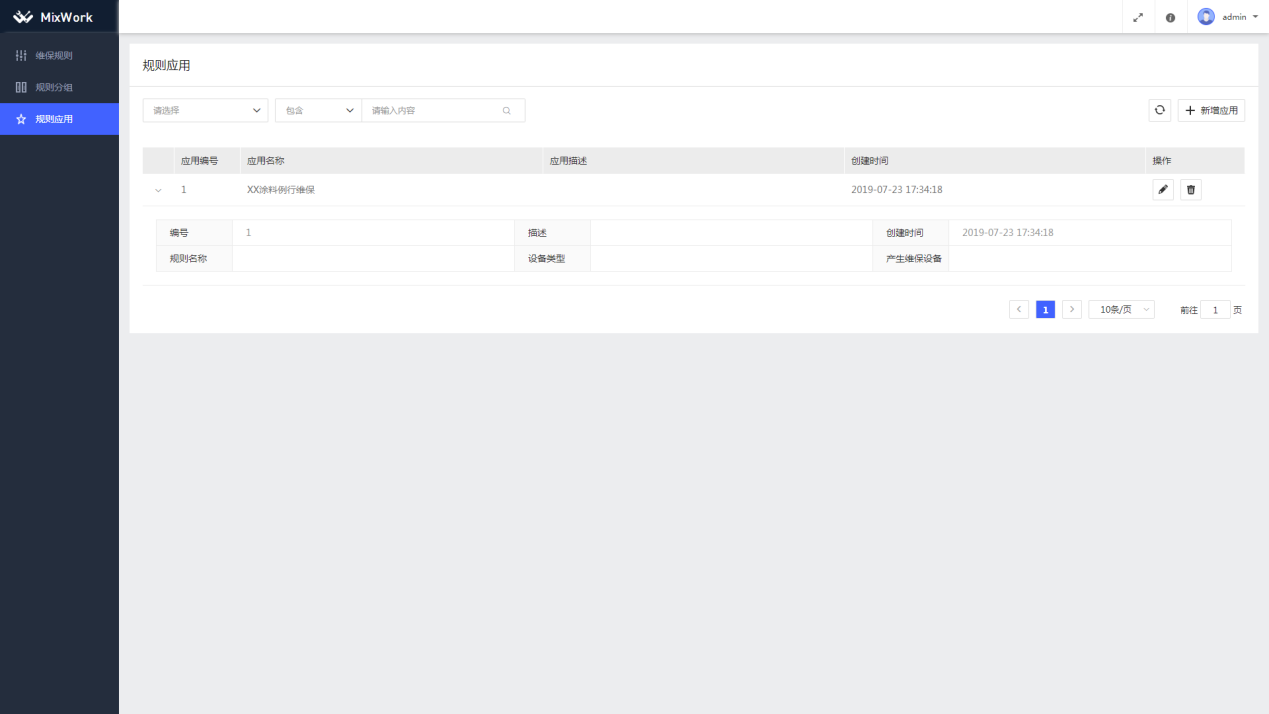Image resolution: width=1269 pixels, height=714 pixels.
Task: Delete the XX涂料例行维保 row
Action: pos(1190,189)
